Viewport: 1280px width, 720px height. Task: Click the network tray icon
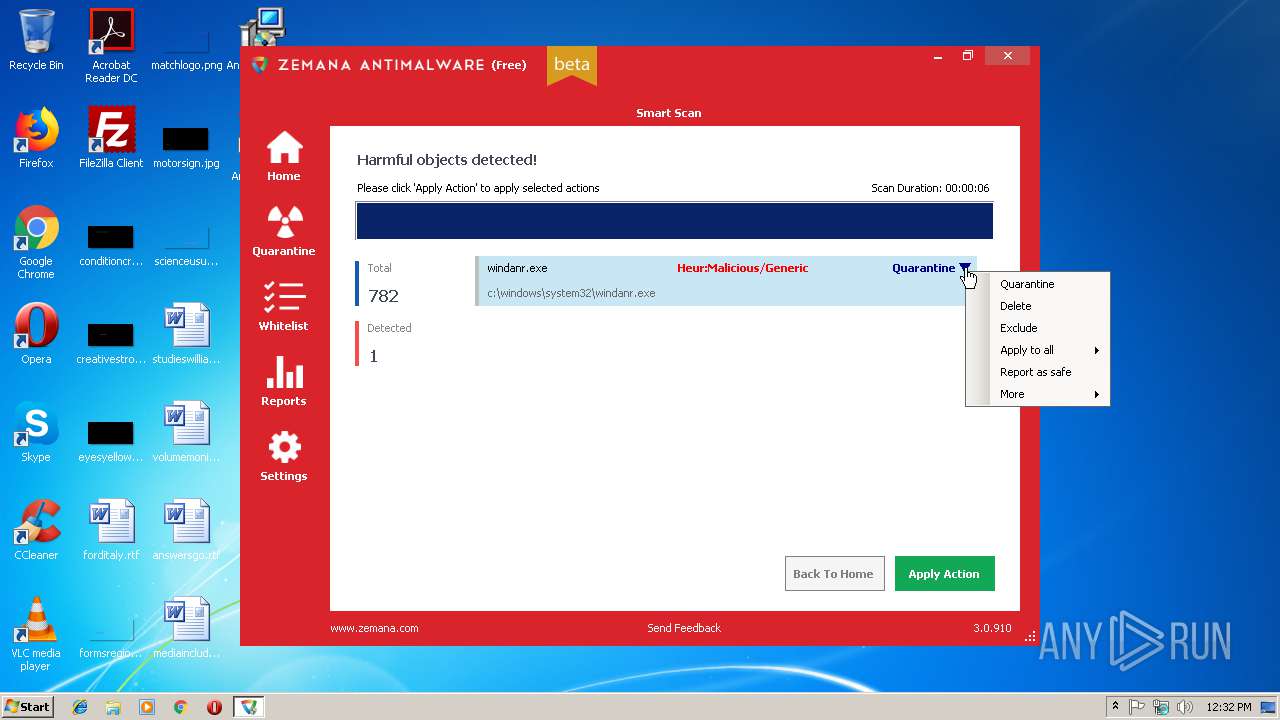pos(1161,707)
